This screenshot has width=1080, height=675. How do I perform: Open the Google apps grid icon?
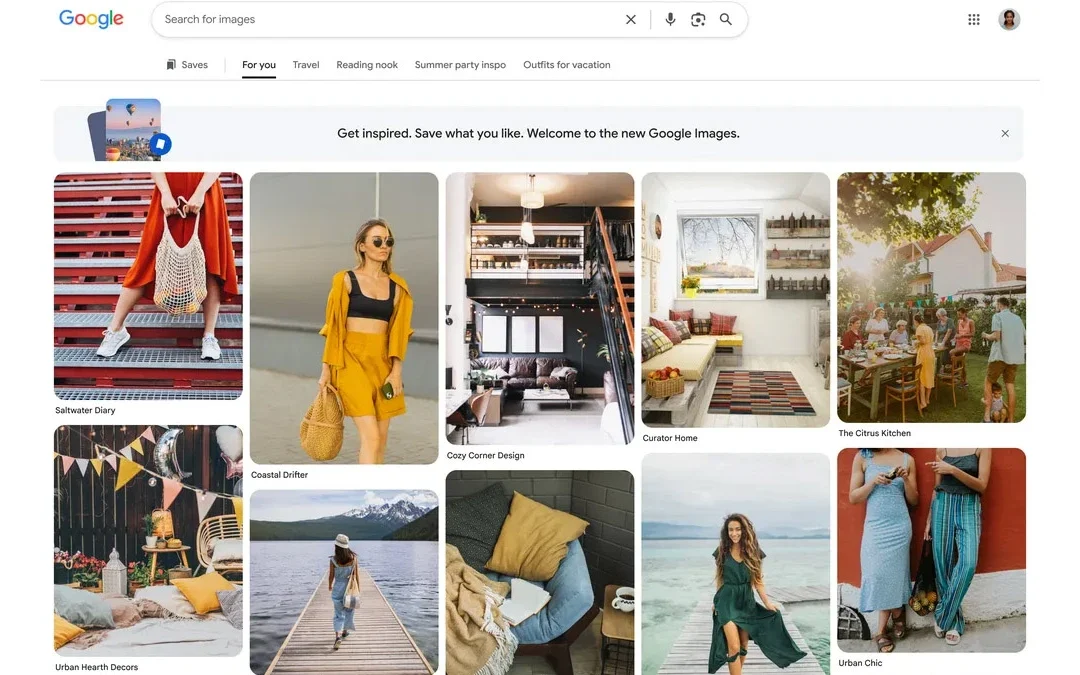point(973,19)
